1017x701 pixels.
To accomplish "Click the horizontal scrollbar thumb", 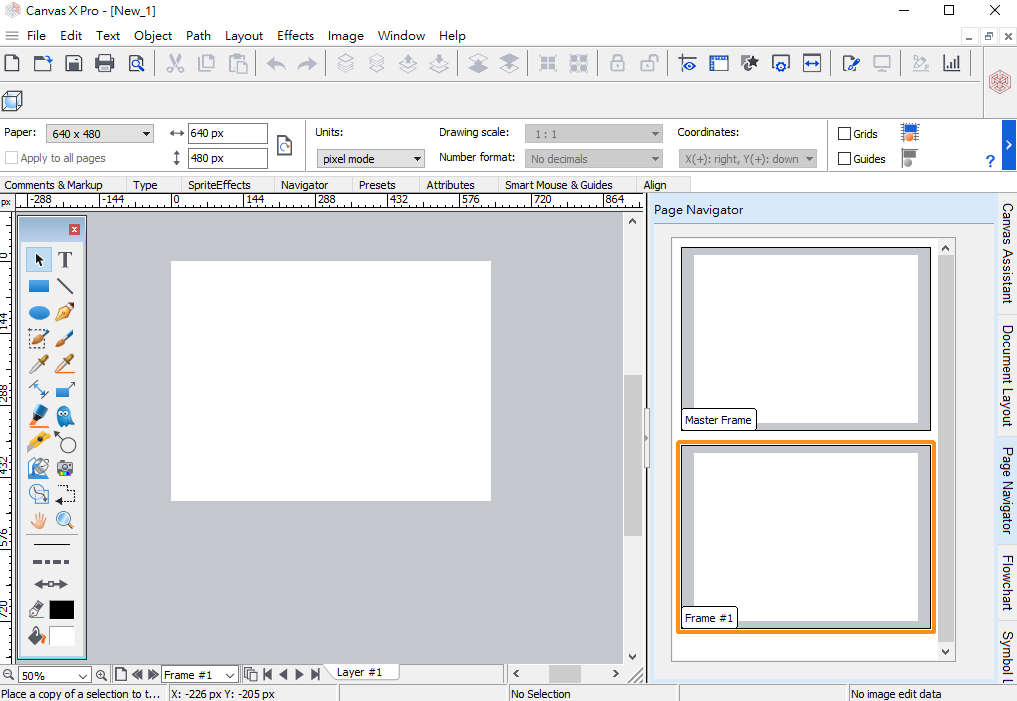I will [564, 674].
